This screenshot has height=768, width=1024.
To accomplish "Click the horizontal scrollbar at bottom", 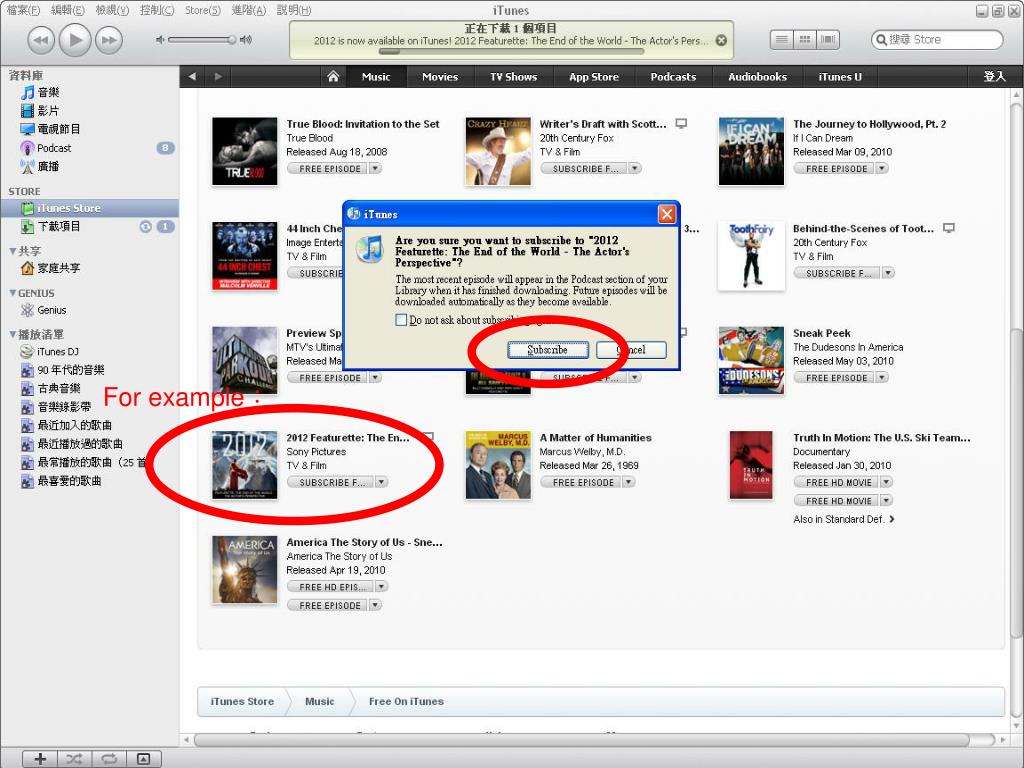I will 581,739.
